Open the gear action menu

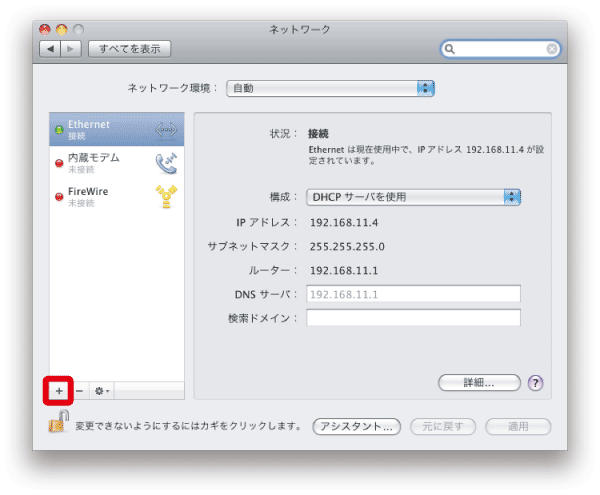102,391
